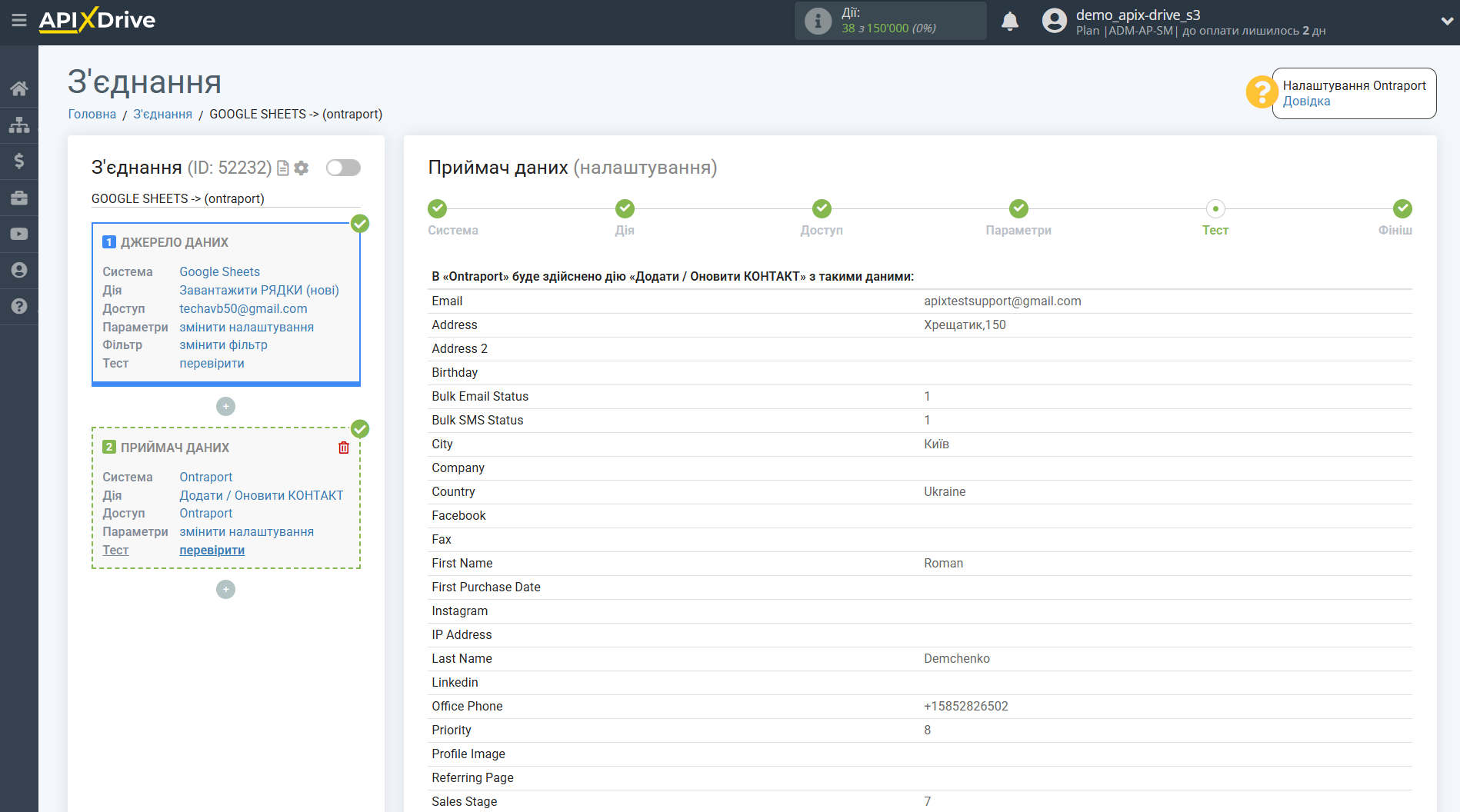Screen dimensions: 1460x812
Task: Add a step below the data source block
Action: [x=225, y=406]
